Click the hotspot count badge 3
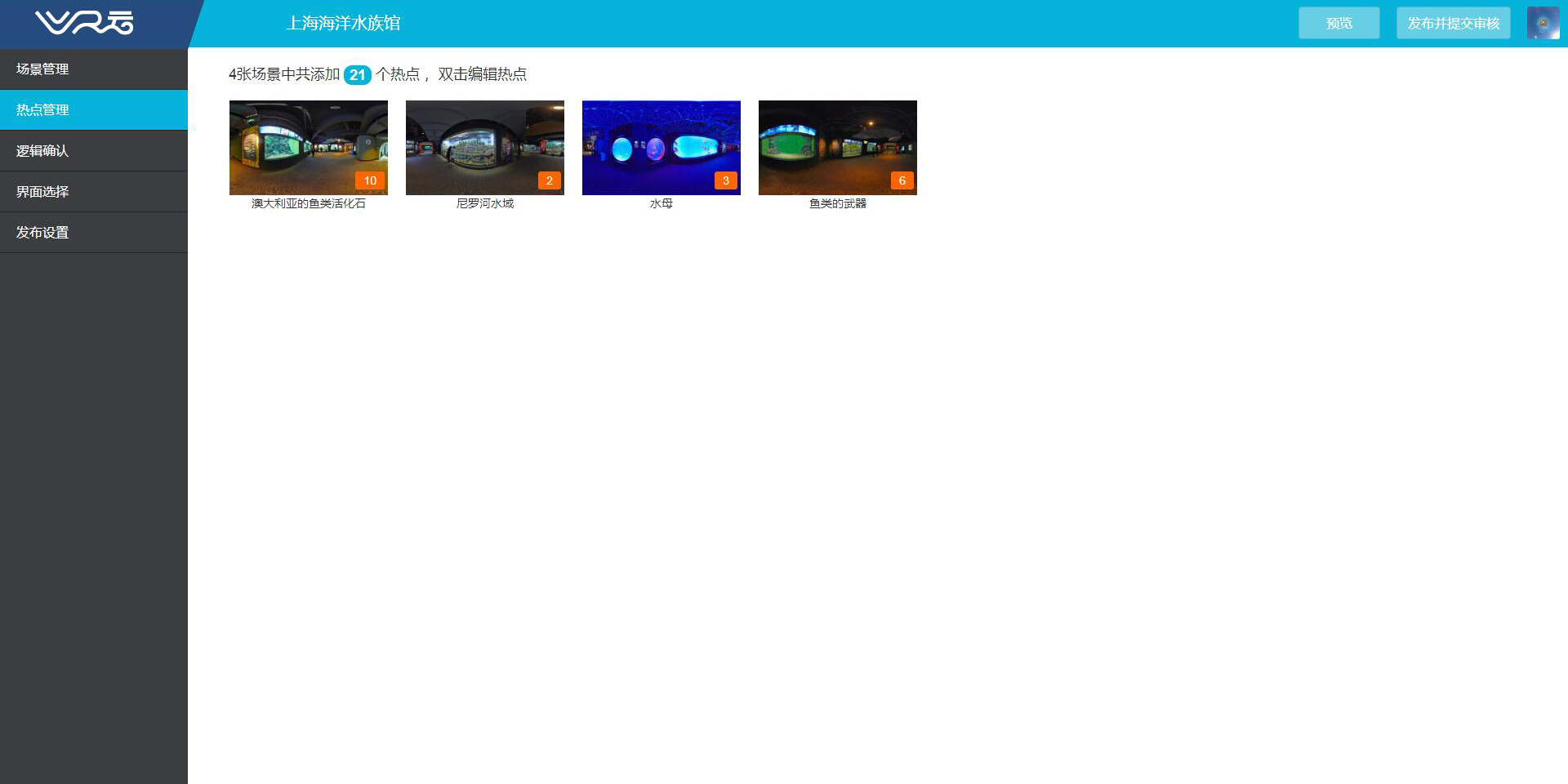1568x784 pixels. 726,180
